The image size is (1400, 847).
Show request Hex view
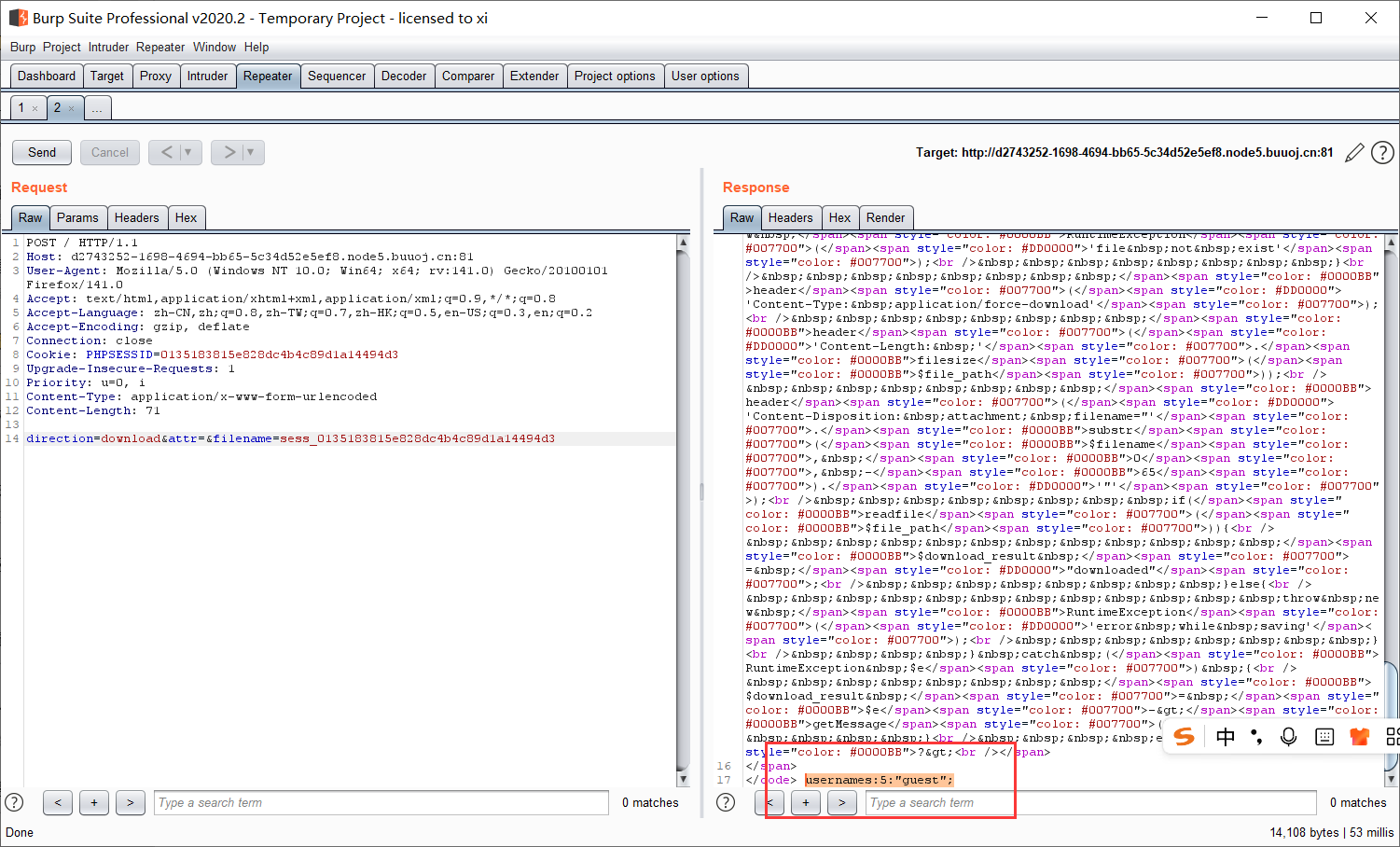tap(187, 217)
